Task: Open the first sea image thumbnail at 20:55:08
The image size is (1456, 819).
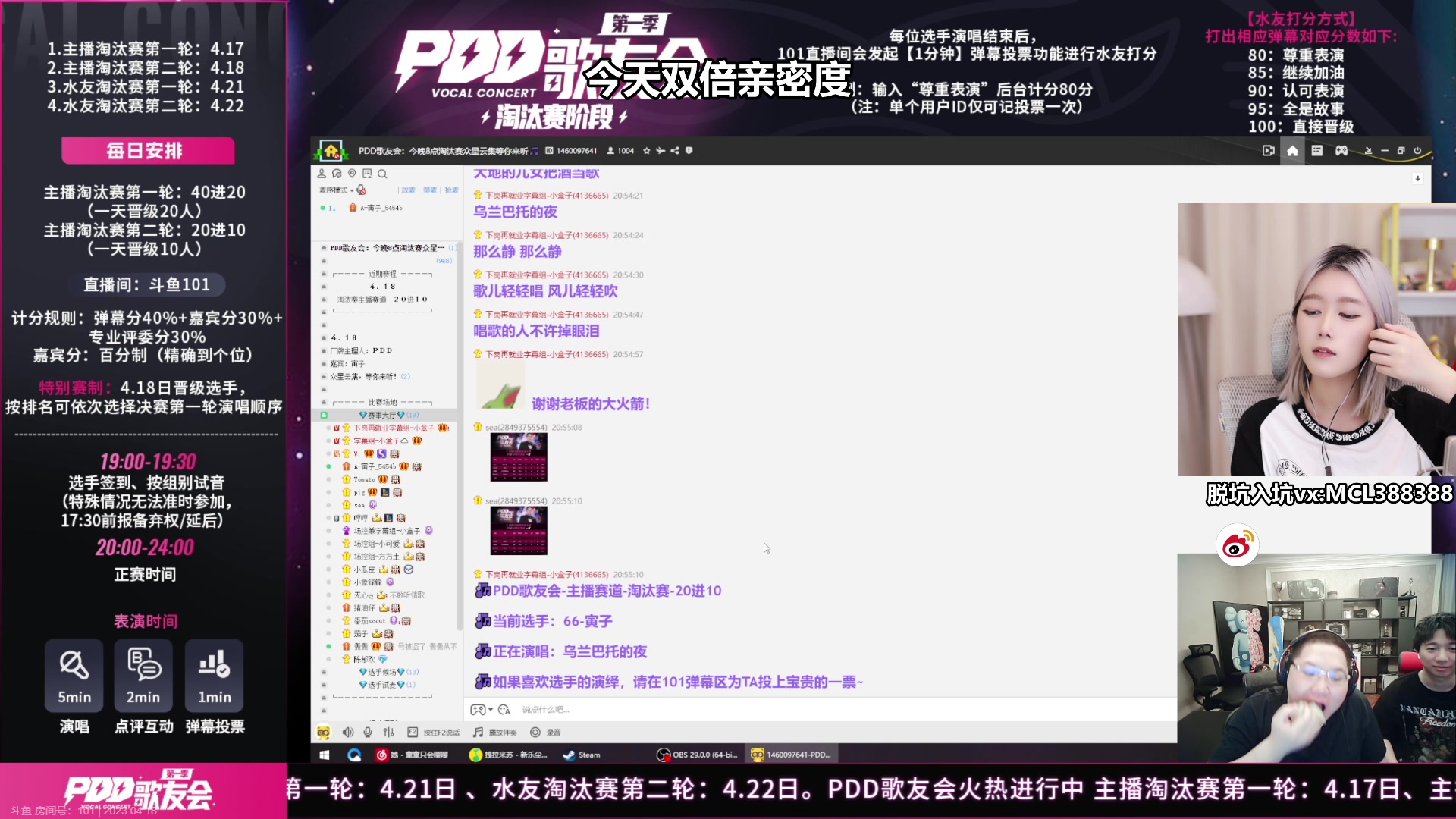Action: (x=519, y=457)
